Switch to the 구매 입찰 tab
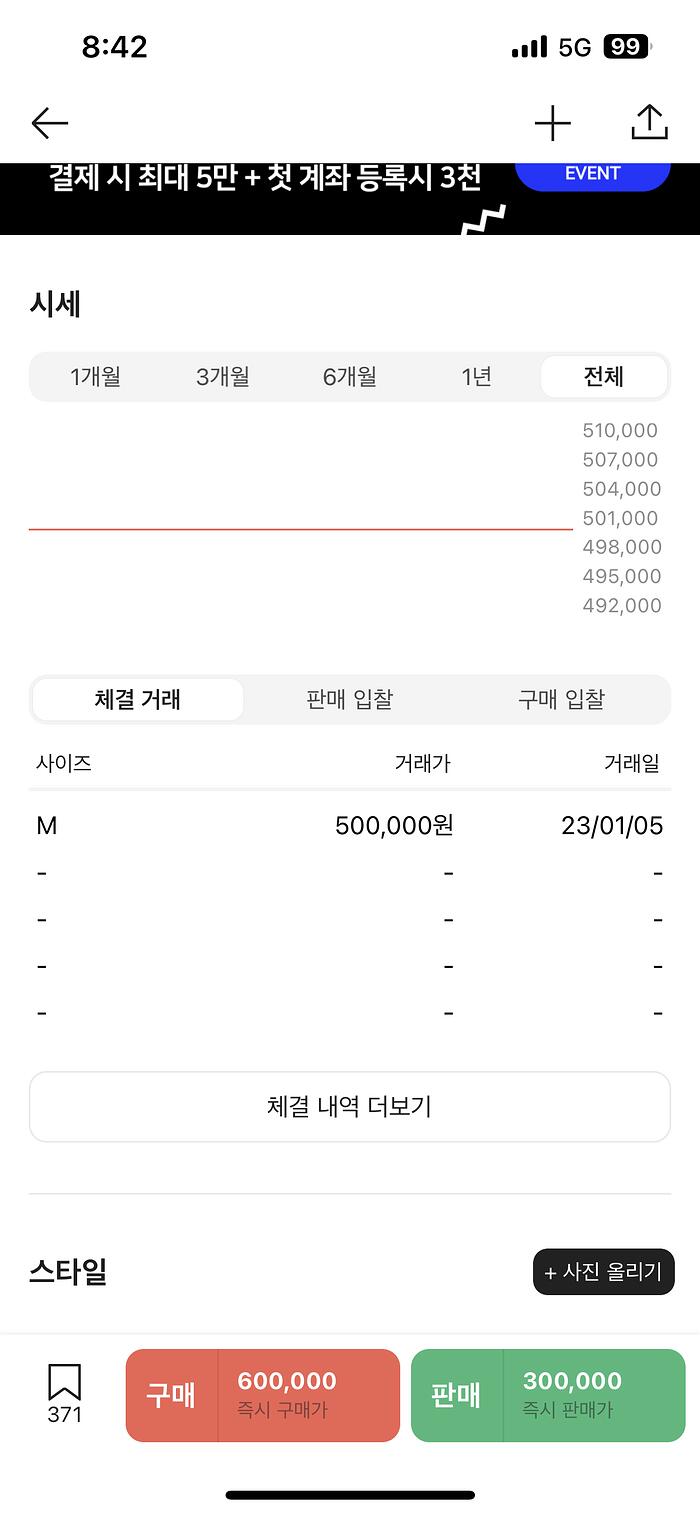Image resolution: width=700 pixels, height=1514 pixels. (561, 699)
